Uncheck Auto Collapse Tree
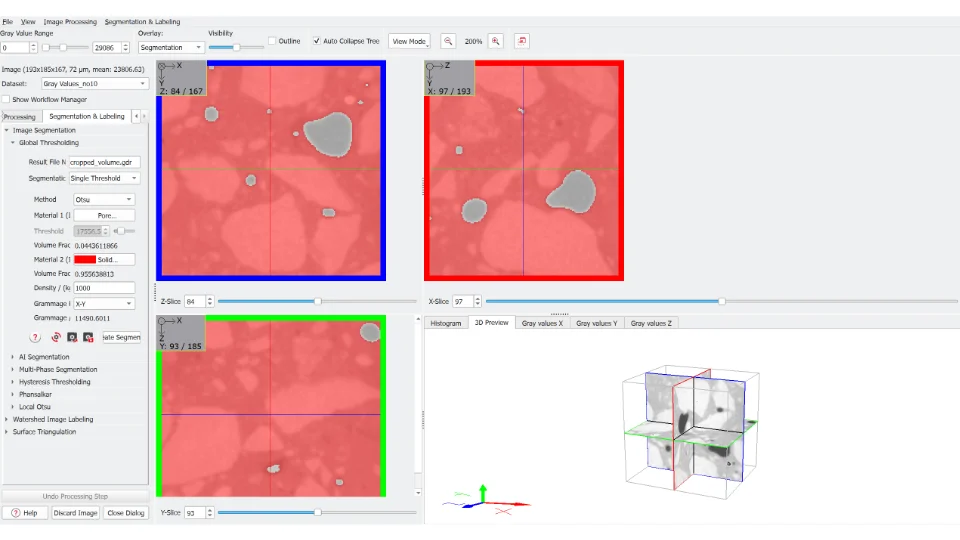The width and height of the screenshot is (960, 540). tap(317, 41)
